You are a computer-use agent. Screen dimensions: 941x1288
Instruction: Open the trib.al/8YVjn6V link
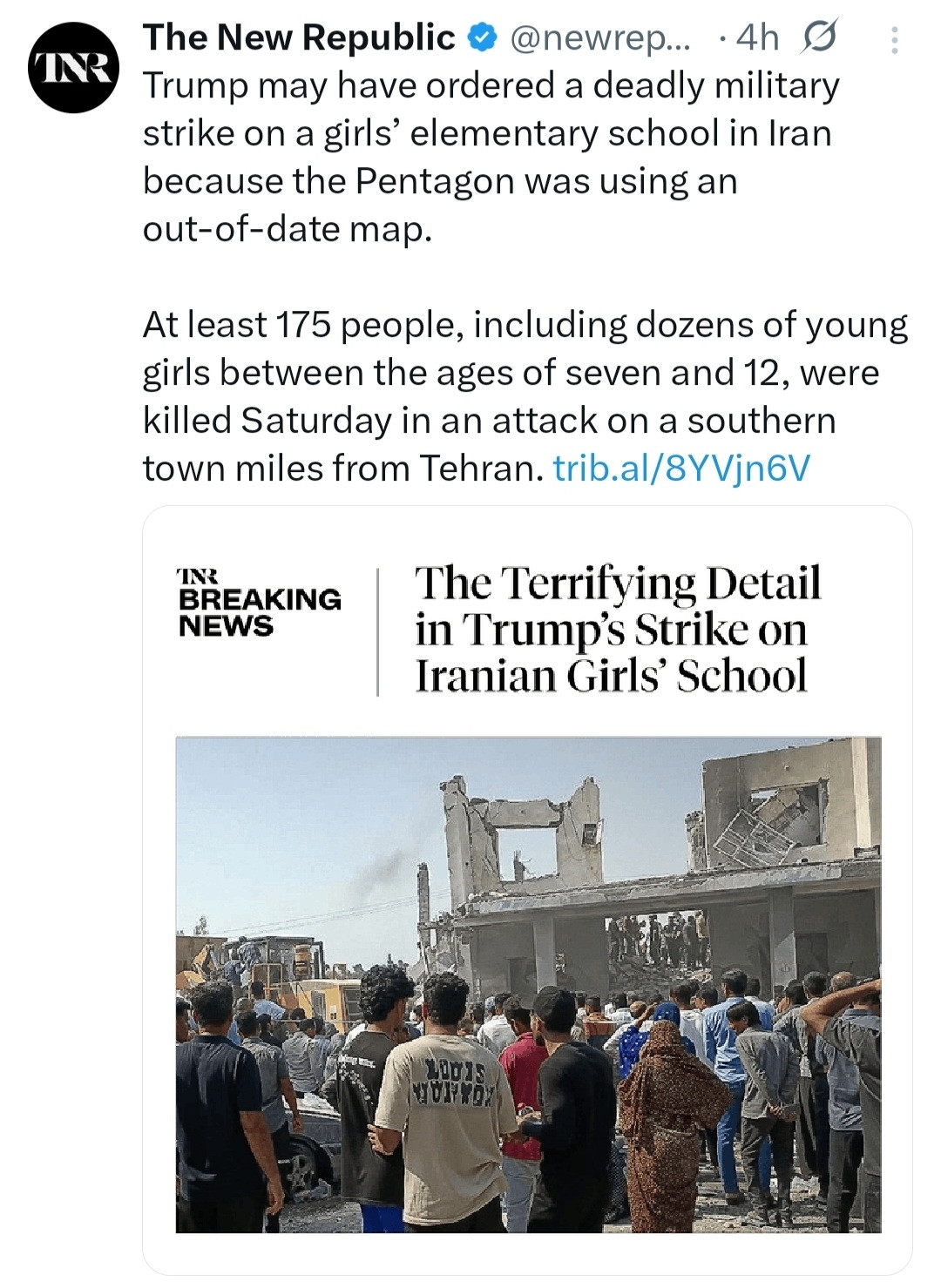click(x=681, y=469)
